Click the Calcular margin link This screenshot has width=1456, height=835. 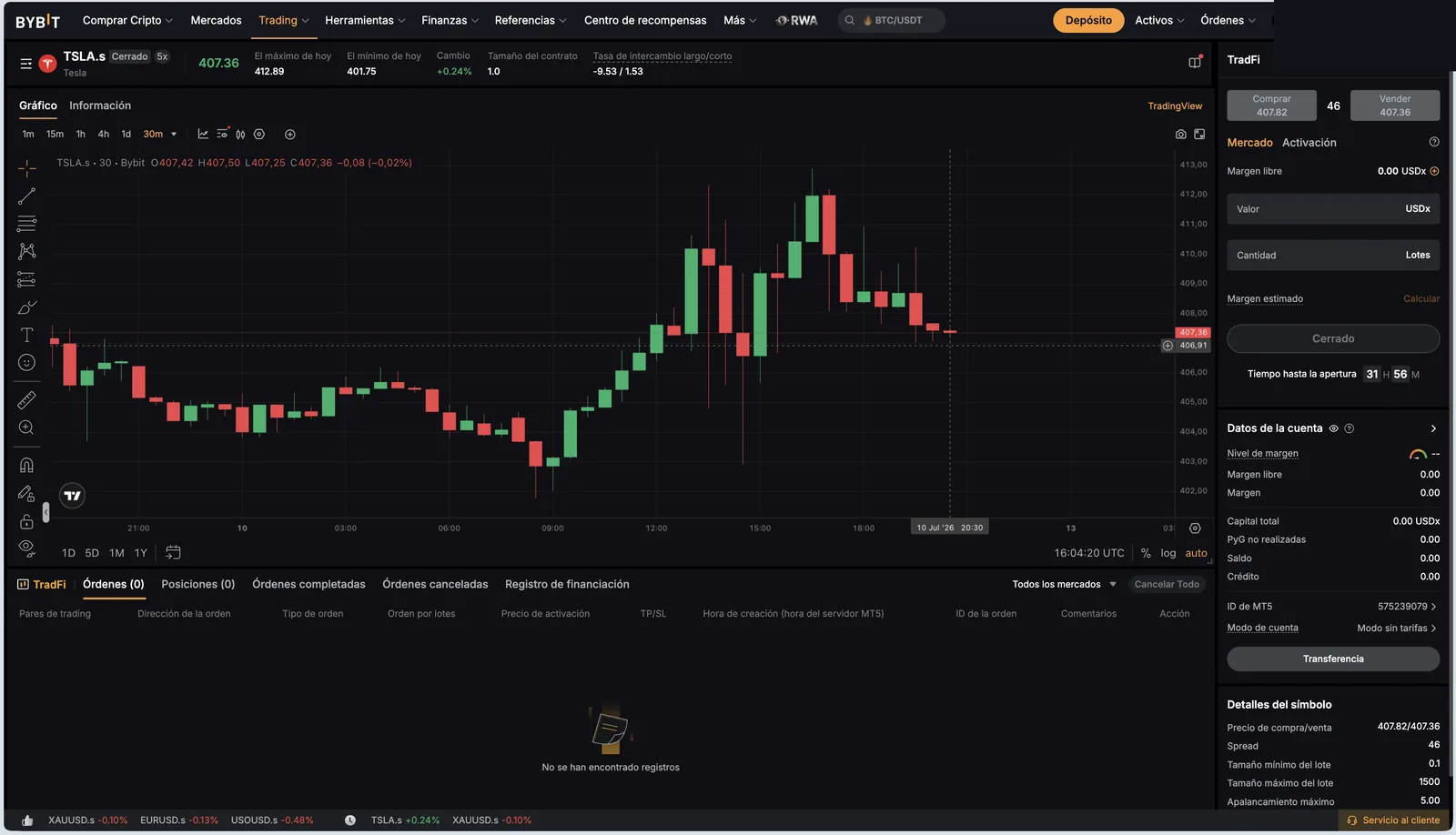click(x=1421, y=298)
